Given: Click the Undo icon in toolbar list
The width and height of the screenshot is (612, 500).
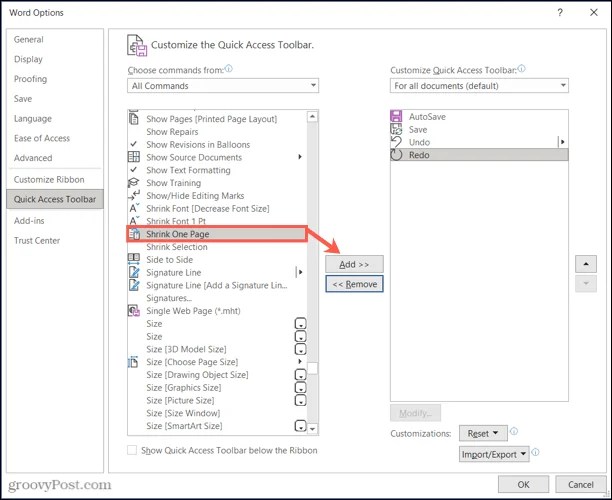Looking at the screenshot, I should click(396, 142).
